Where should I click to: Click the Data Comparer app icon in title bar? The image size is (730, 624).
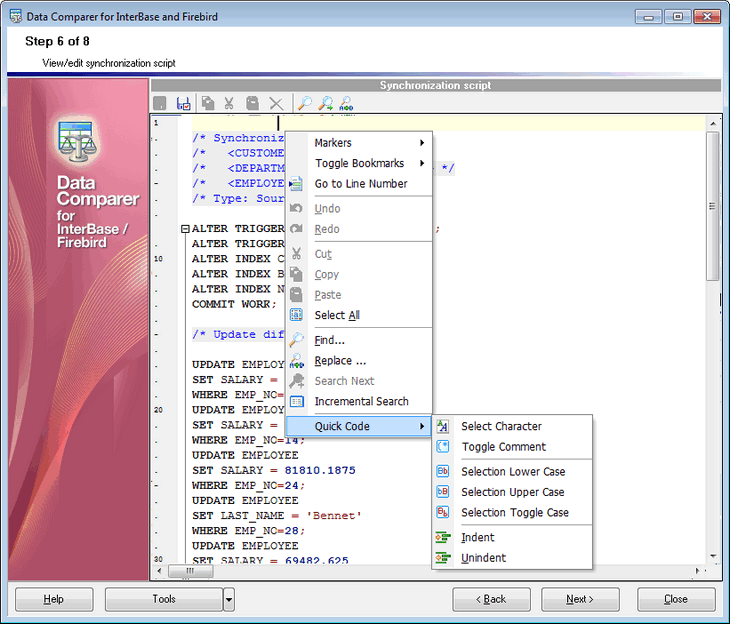pos(16,16)
